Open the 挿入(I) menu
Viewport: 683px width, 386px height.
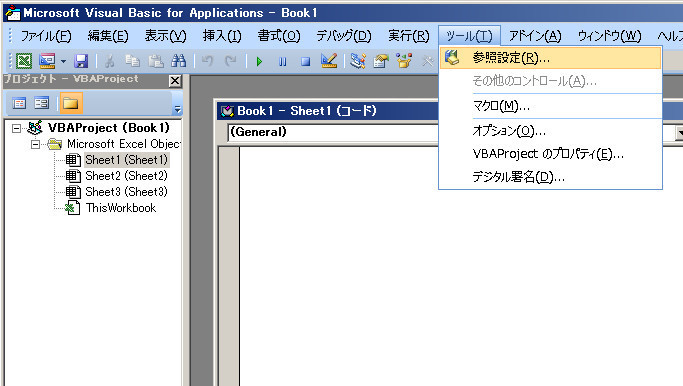tap(222, 36)
